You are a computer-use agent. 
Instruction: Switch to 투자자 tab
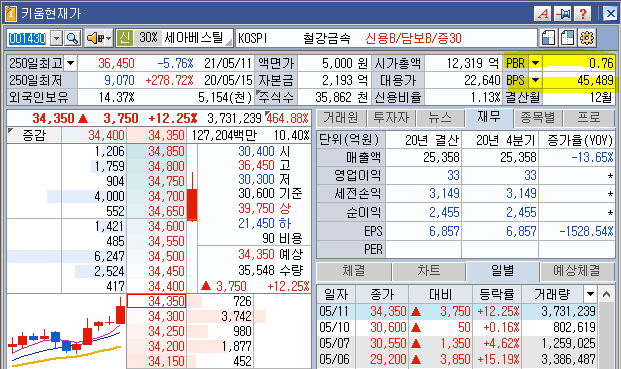pos(391,117)
